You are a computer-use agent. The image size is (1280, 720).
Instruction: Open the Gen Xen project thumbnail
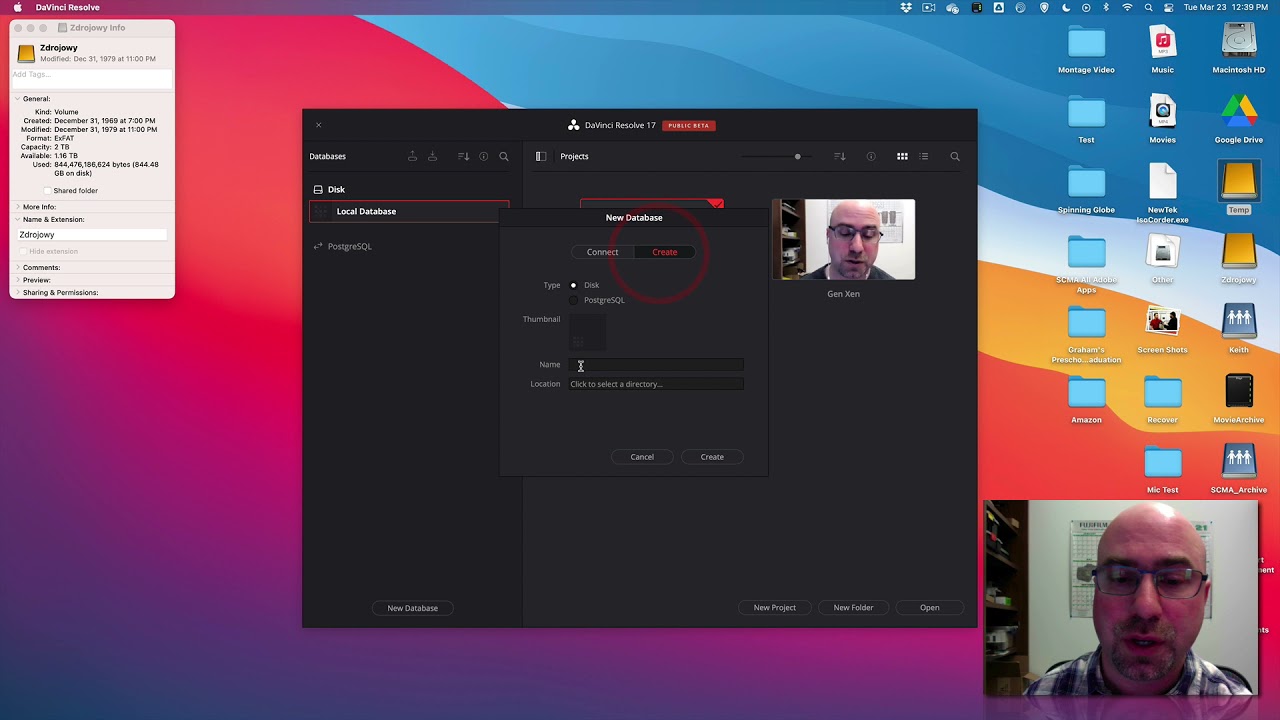(x=843, y=240)
